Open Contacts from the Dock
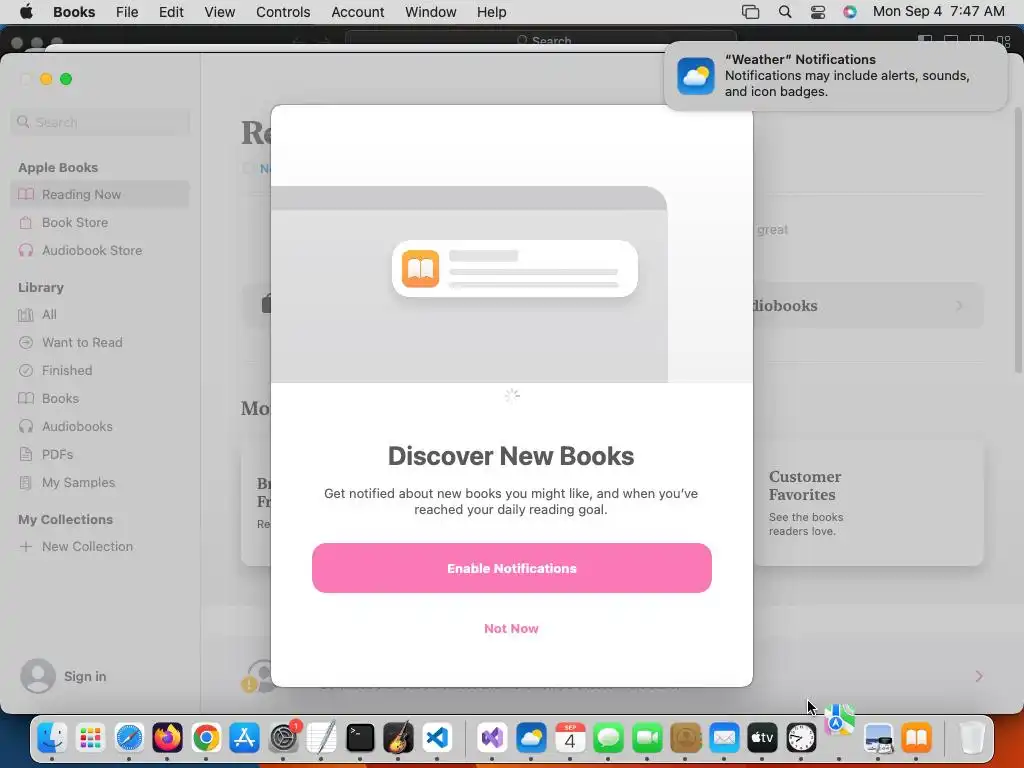This screenshot has height=768, width=1024. click(x=685, y=738)
